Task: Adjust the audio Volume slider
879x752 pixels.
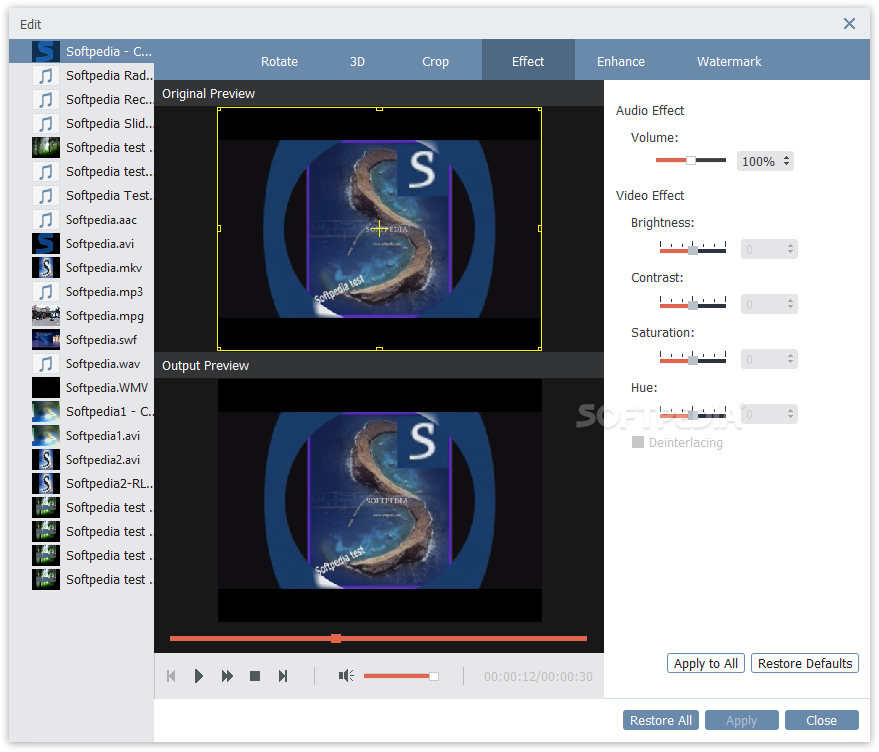Action: [x=691, y=160]
